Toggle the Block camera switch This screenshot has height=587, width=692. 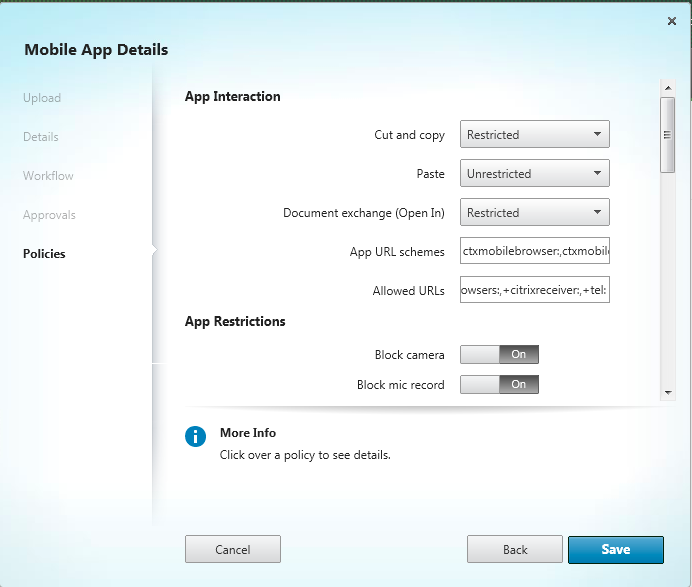(x=499, y=354)
